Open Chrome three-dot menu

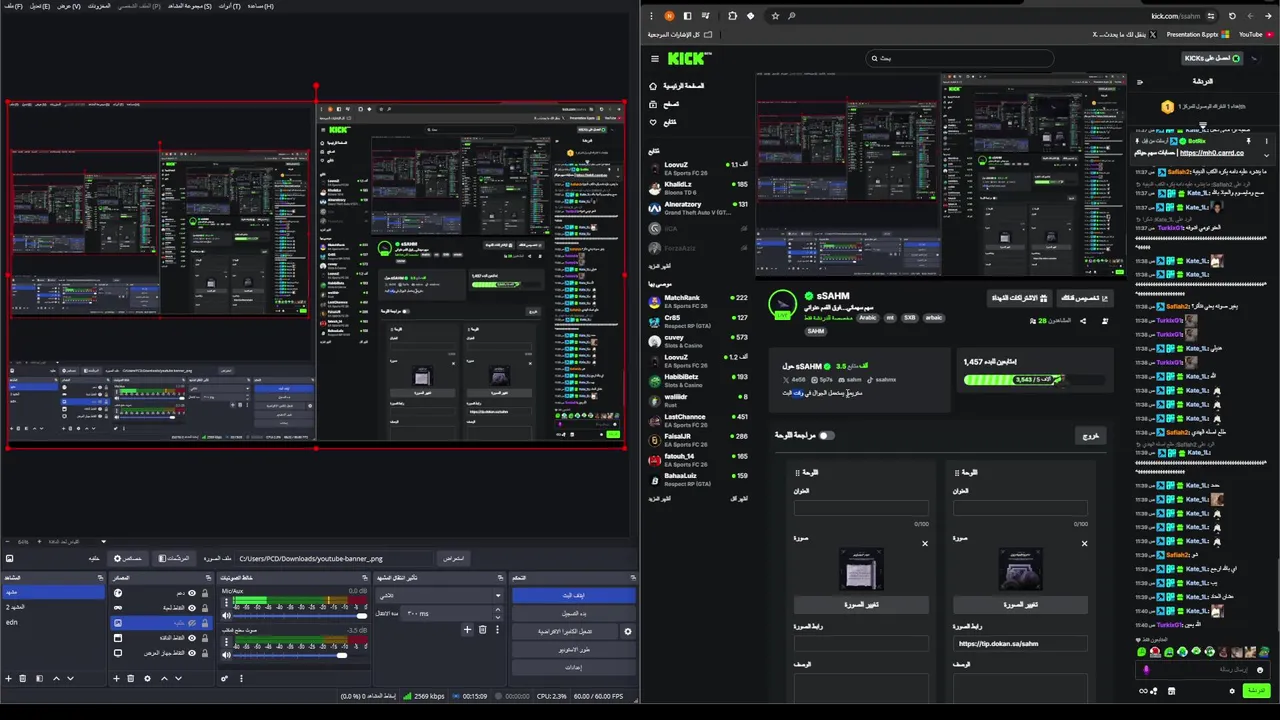[651, 16]
